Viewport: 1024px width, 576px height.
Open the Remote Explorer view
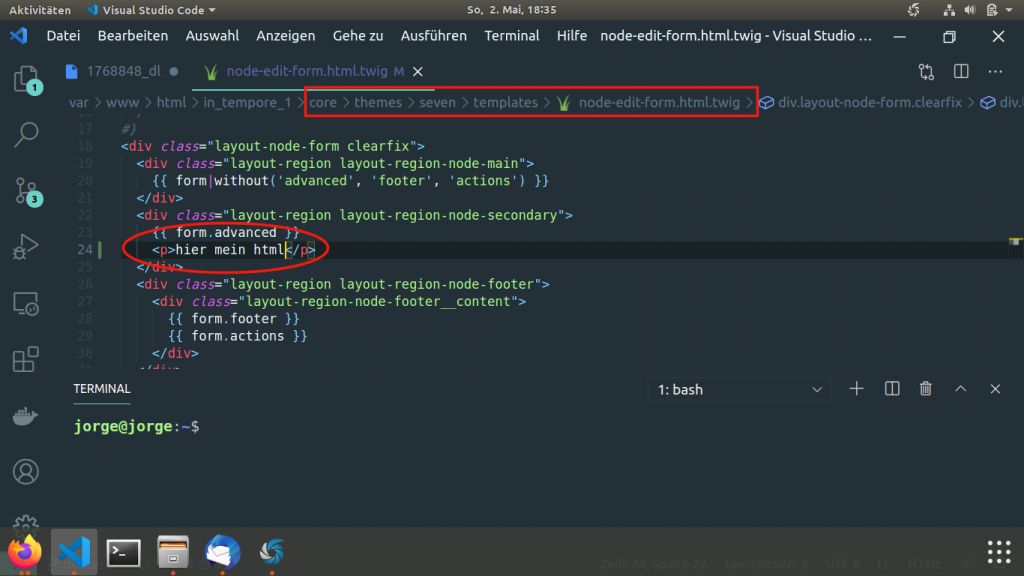click(27, 304)
